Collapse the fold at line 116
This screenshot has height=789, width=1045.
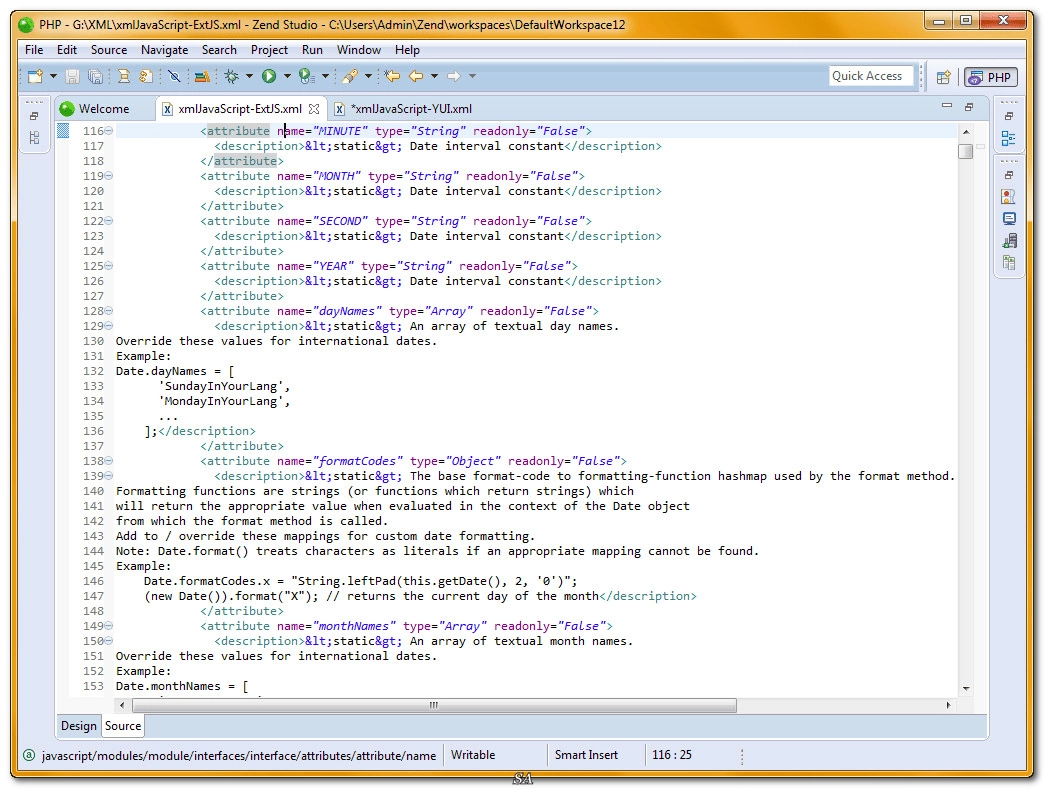click(109, 131)
